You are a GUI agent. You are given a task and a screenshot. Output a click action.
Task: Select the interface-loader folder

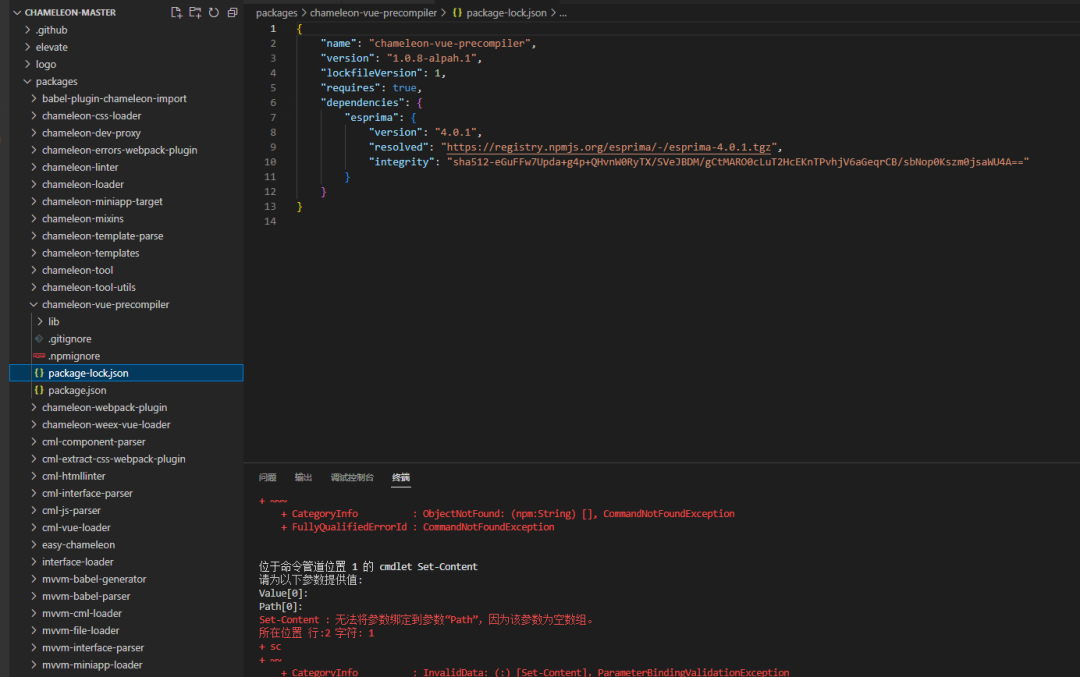coord(78,562)
